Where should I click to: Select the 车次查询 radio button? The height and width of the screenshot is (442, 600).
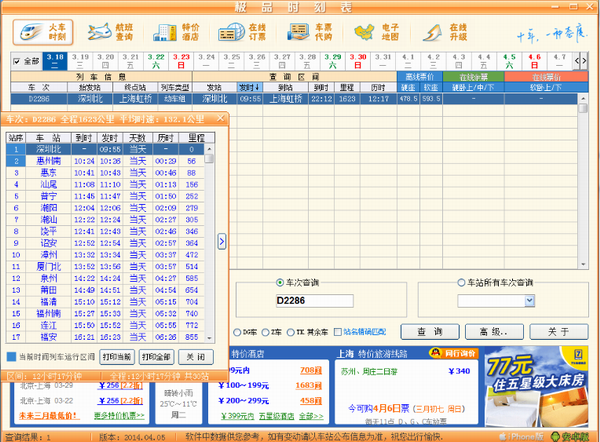280,282
